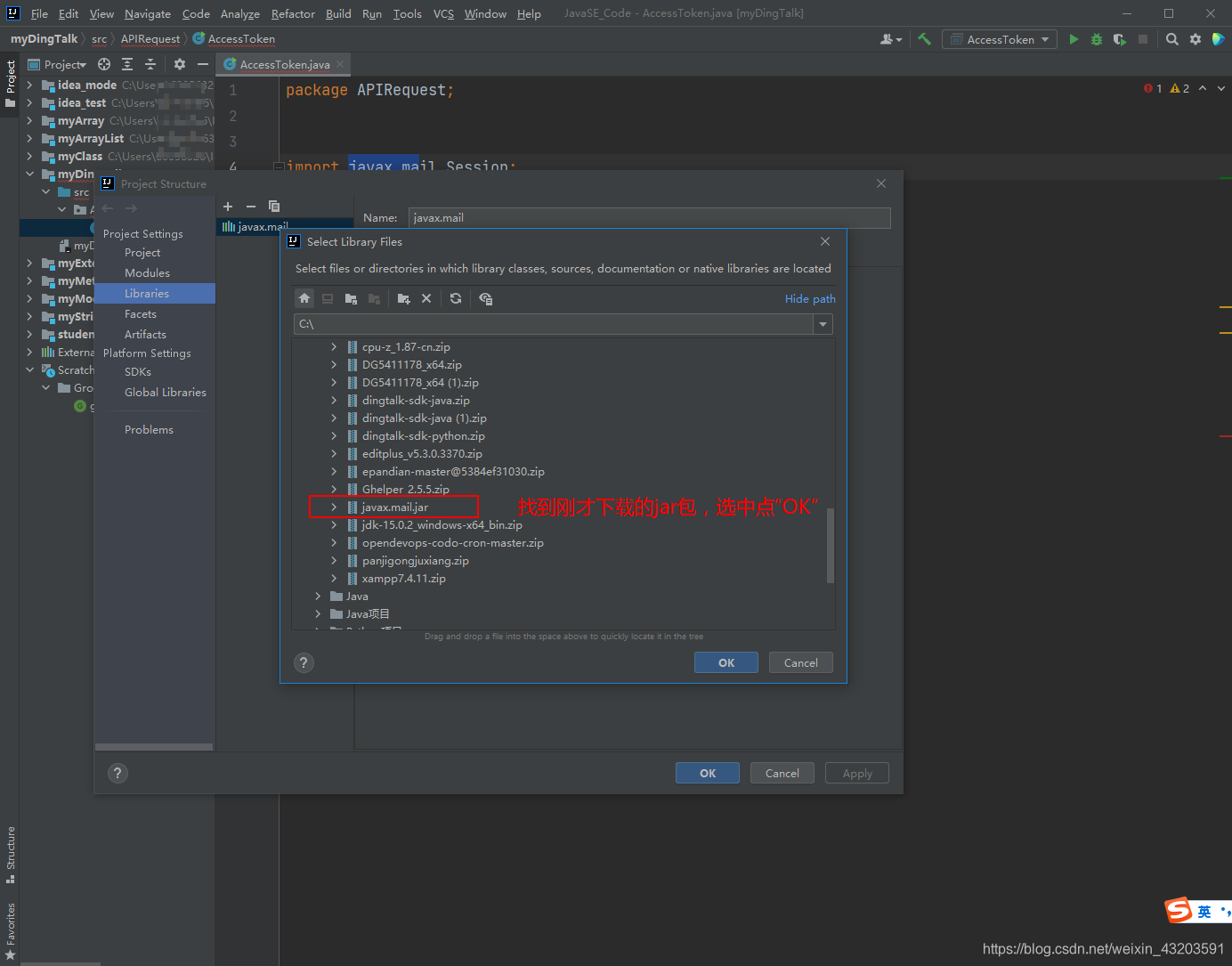
Task: Open Project under Project Settings
Action: click(142, 253)
